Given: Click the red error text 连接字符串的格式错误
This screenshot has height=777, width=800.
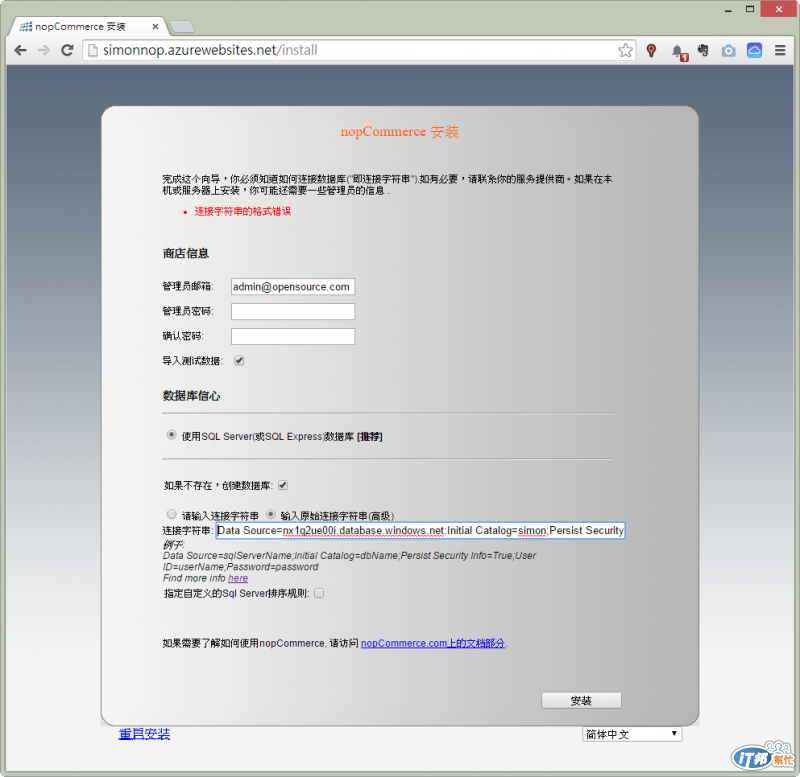Looking at the screenshot, I should pyautogui.click(x=242, y=211).
